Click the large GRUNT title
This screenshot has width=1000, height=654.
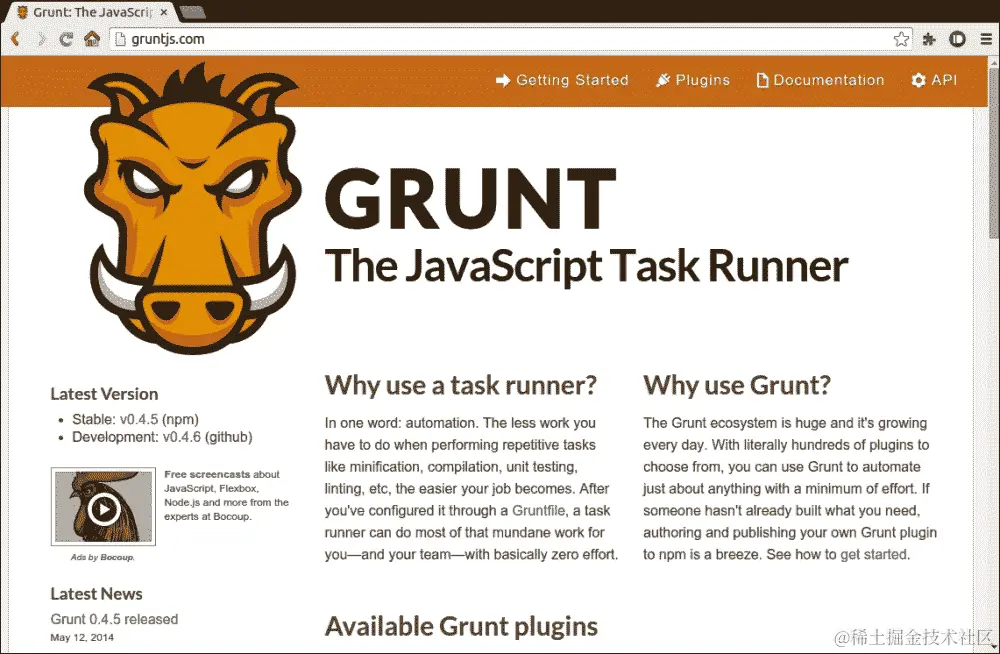471,198
